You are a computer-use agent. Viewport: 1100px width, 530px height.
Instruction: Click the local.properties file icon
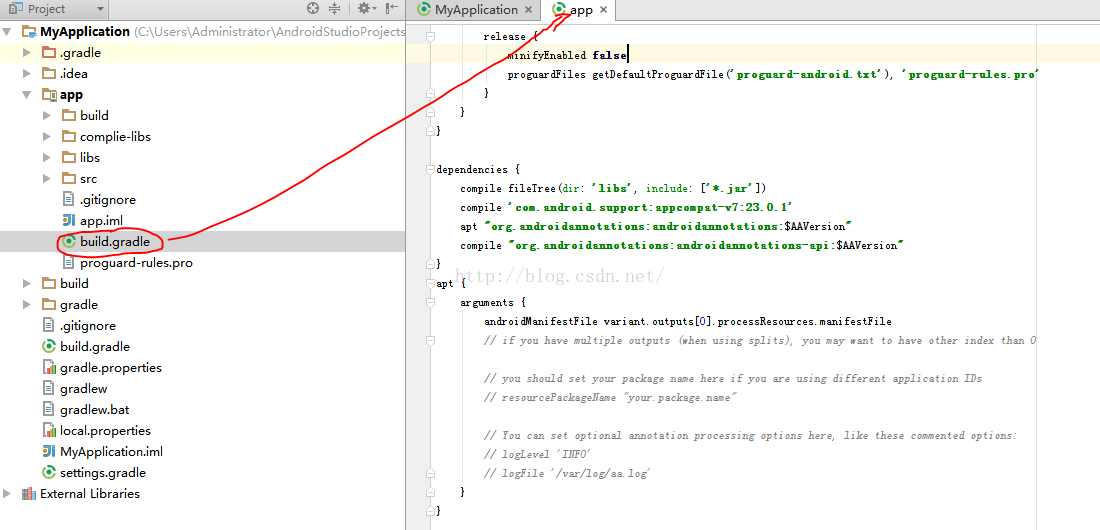(48, 431)
